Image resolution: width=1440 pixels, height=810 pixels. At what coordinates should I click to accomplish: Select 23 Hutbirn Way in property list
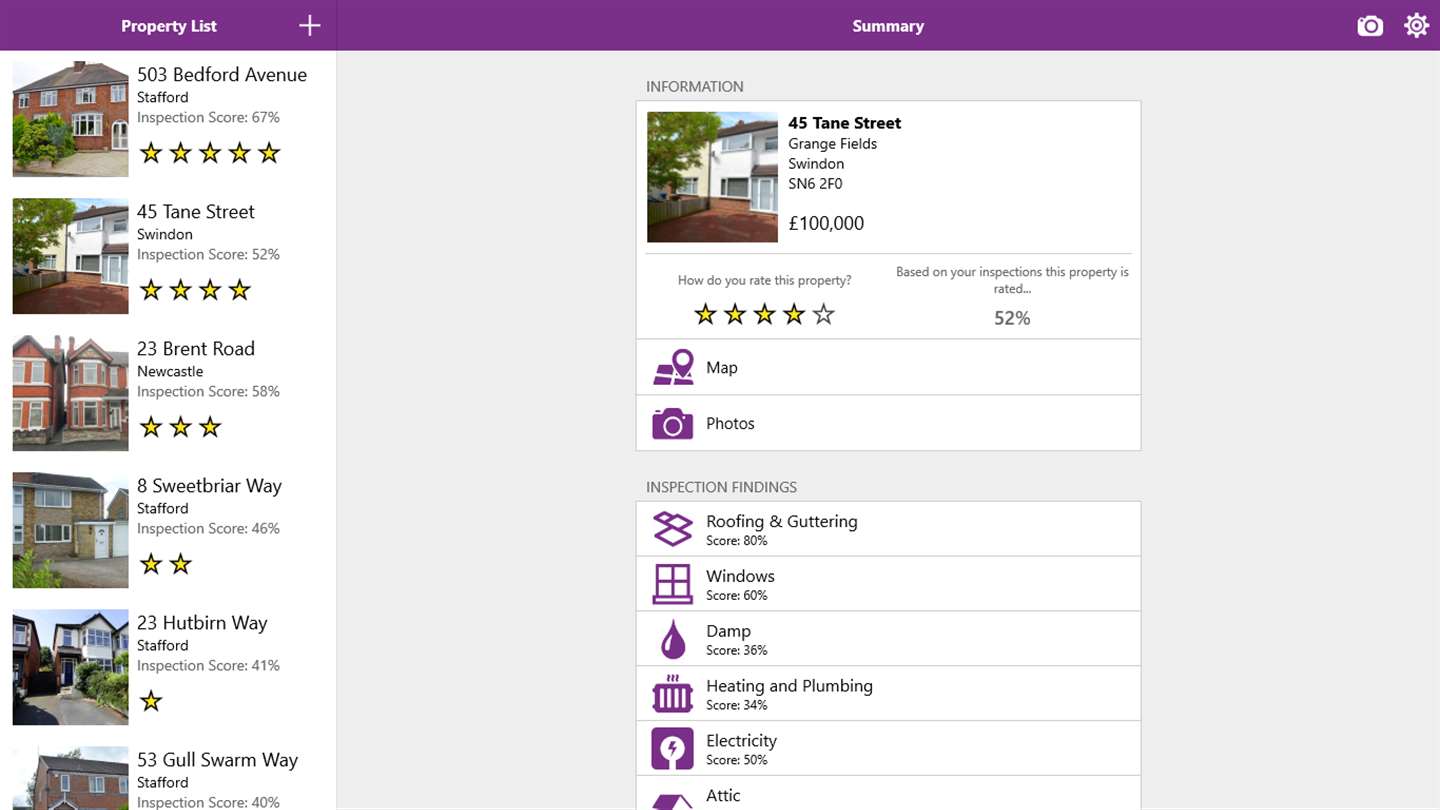168,667
